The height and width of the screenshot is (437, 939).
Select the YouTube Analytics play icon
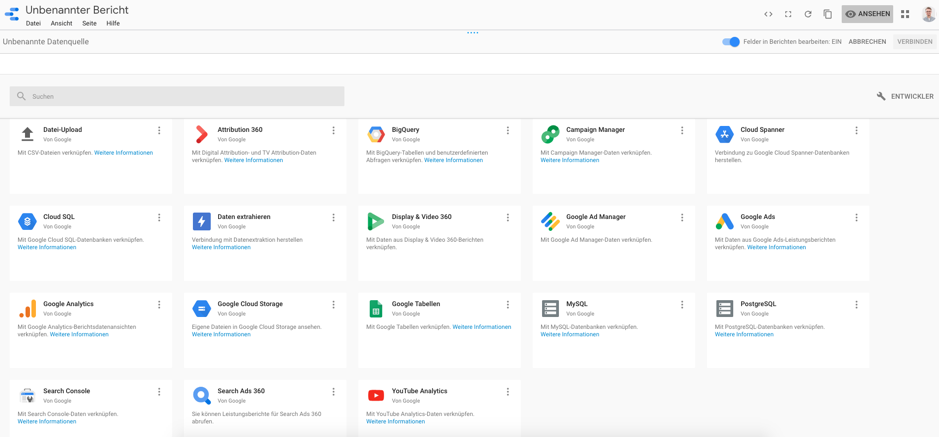click(375, 395)
